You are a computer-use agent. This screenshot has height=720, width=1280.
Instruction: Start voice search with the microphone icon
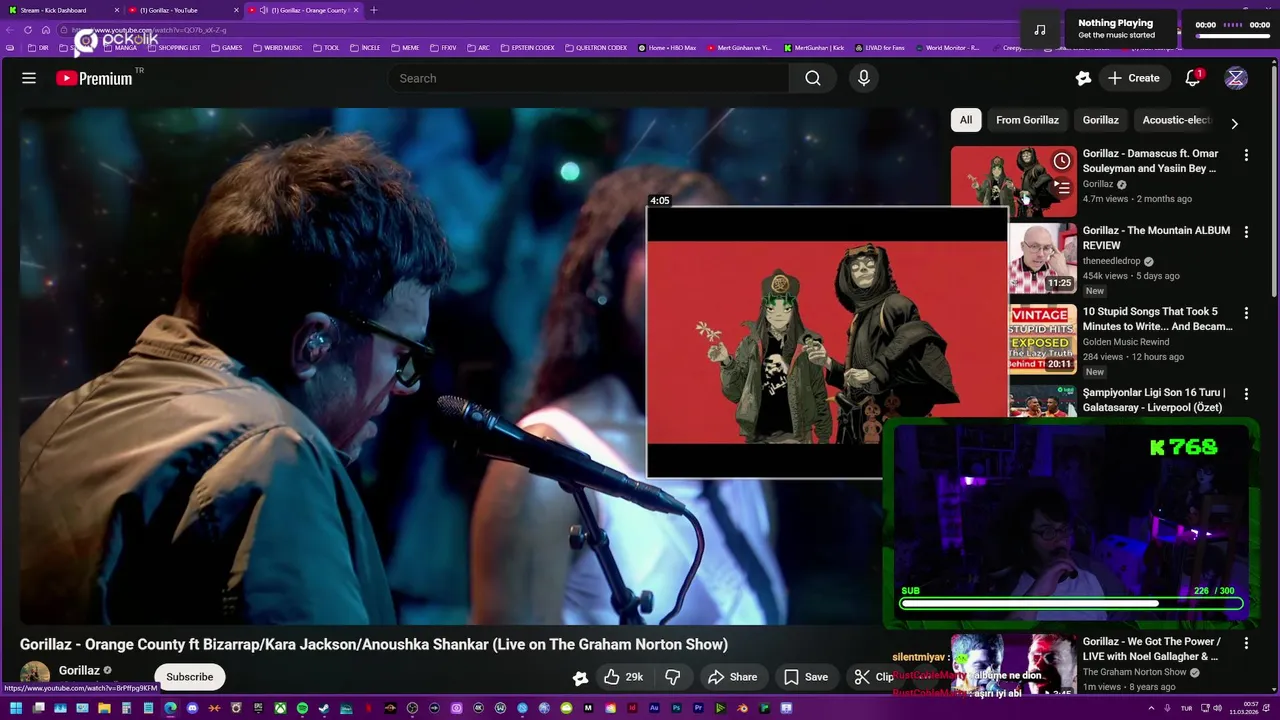[864, 78]
